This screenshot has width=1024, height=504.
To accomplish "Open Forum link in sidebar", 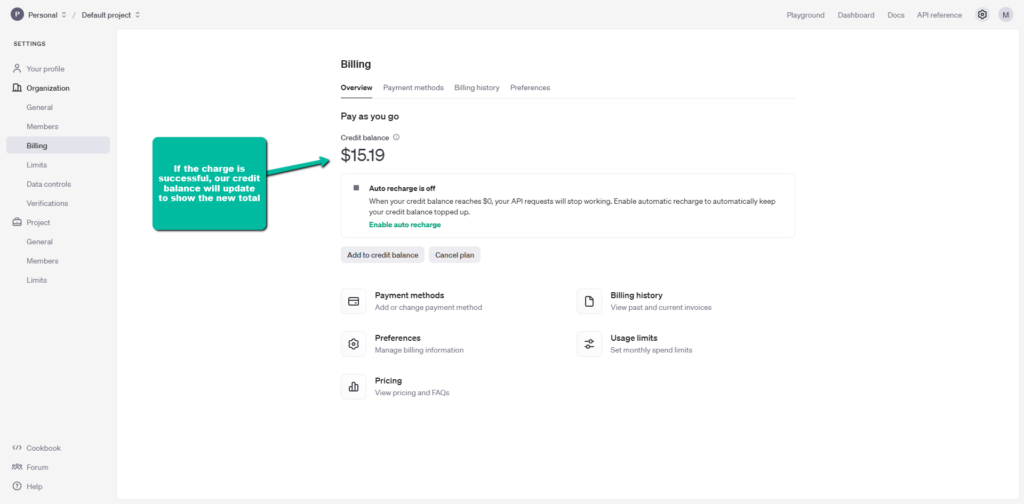I will click(37, 467).
